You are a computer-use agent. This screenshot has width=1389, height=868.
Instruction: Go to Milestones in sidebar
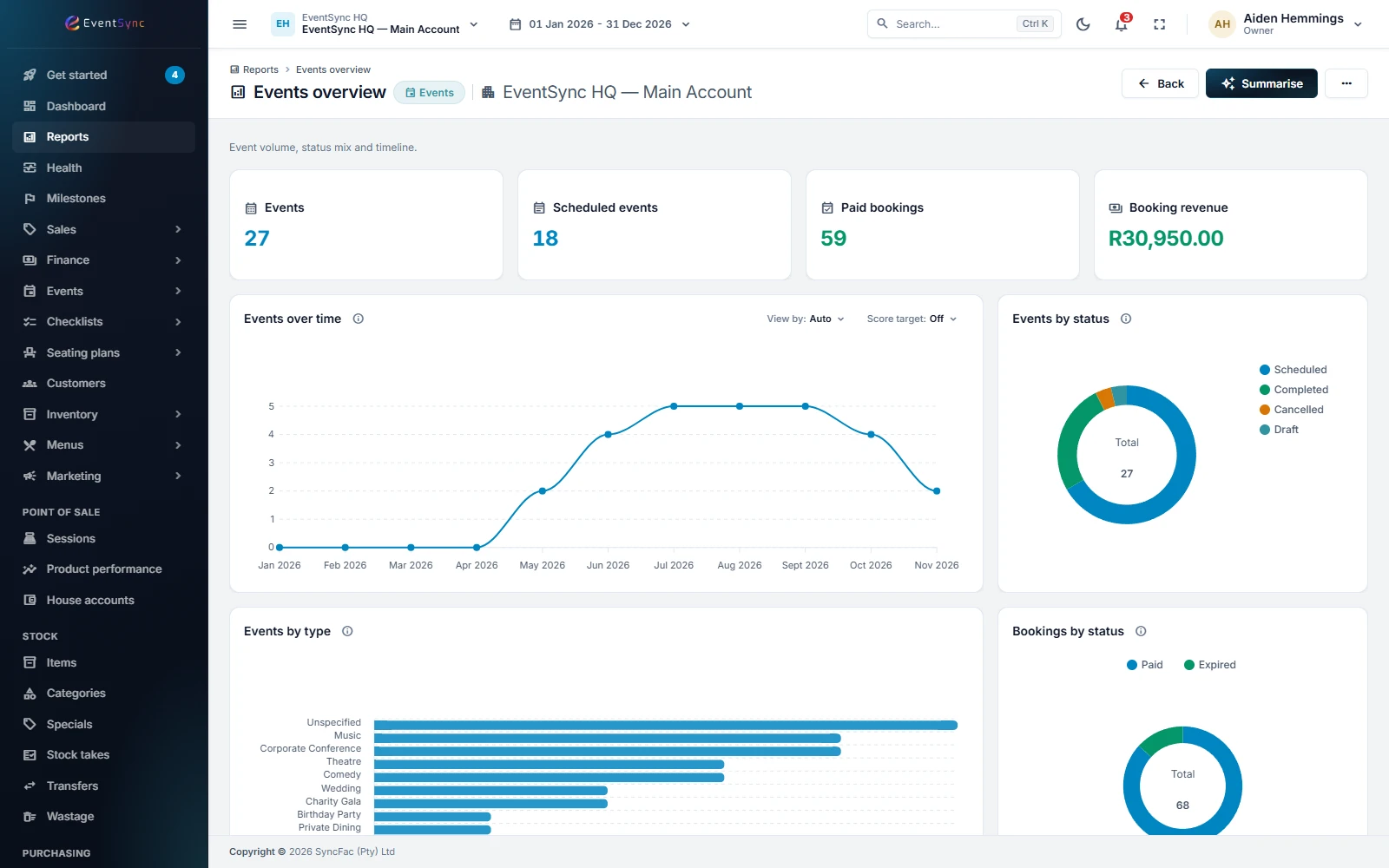click(x=103, y=199)
